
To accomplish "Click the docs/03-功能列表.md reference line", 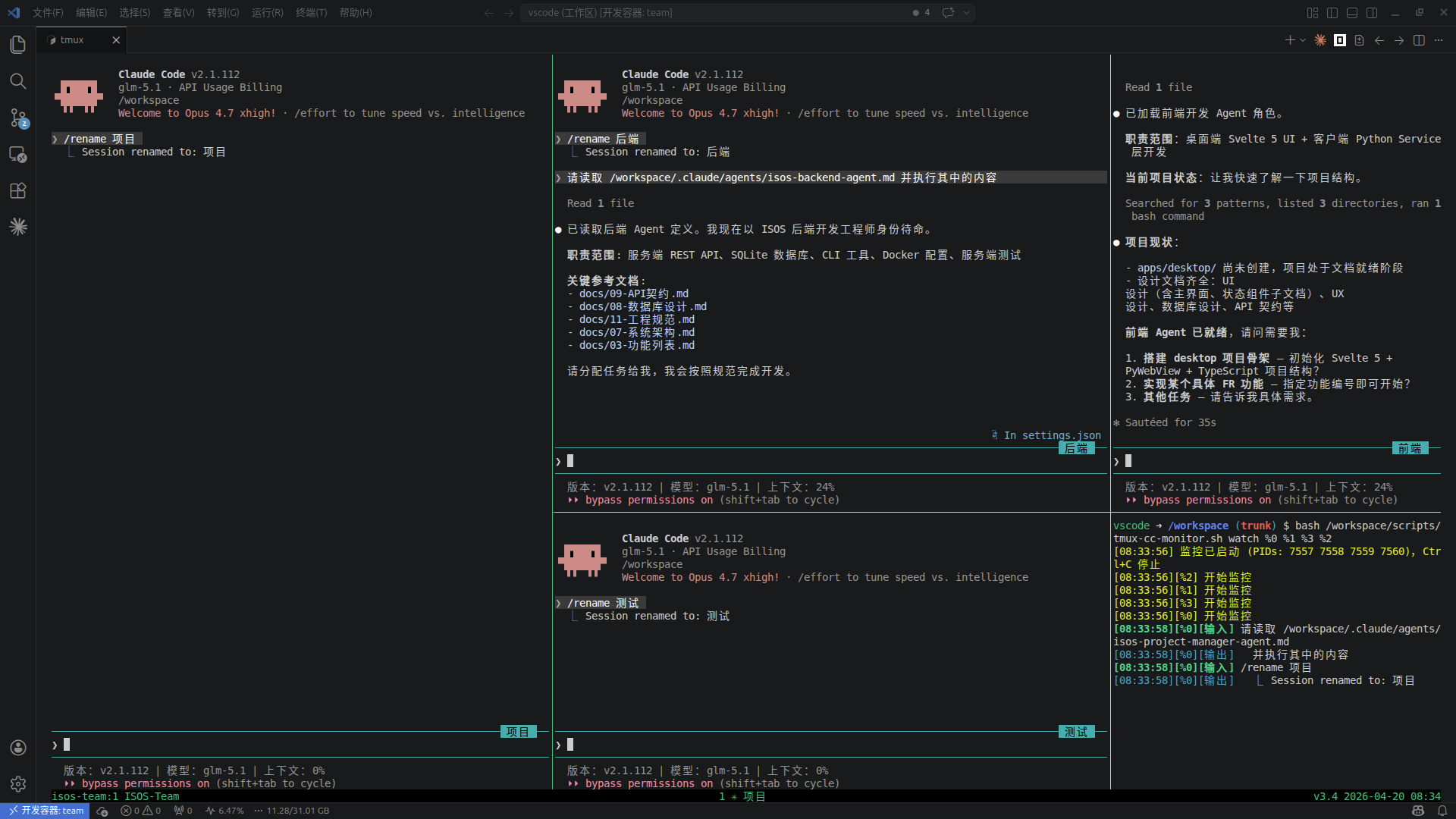I will click(631, 345).
